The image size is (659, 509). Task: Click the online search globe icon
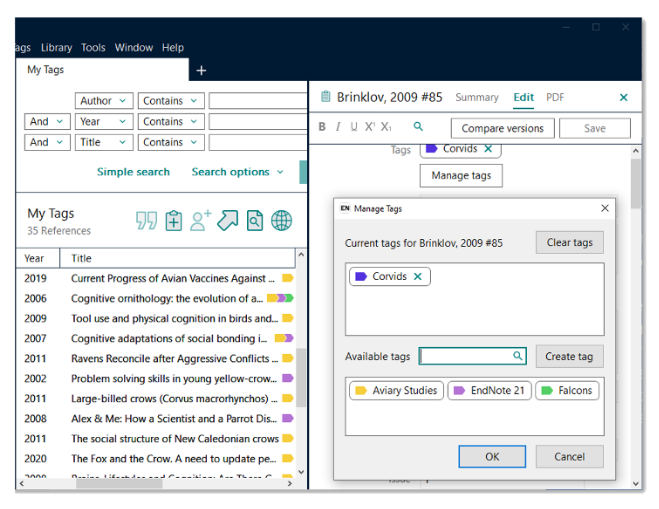pos(282,221)
